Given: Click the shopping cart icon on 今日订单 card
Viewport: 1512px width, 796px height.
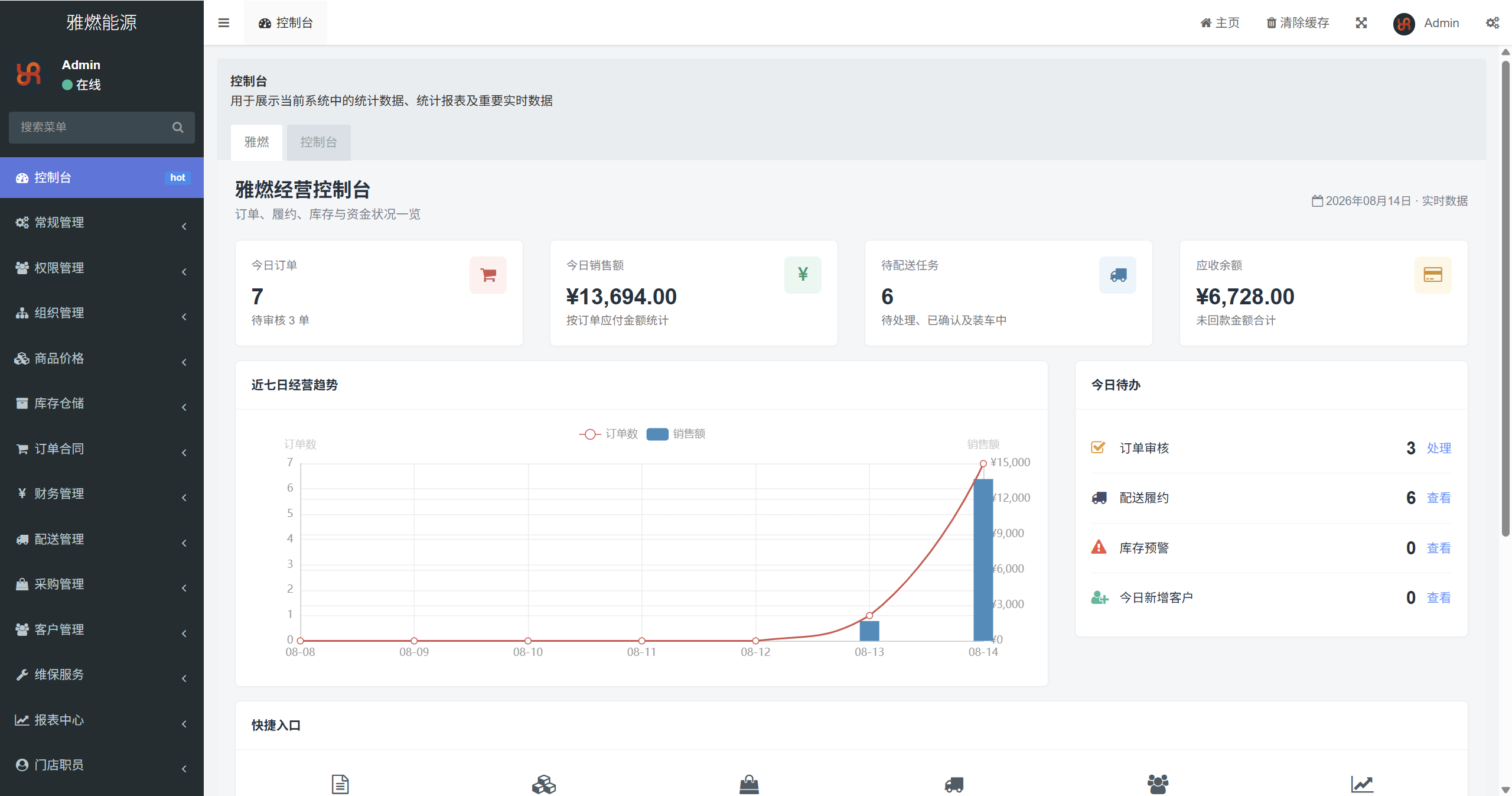Looking at the screenshot, I should (488, 275).
